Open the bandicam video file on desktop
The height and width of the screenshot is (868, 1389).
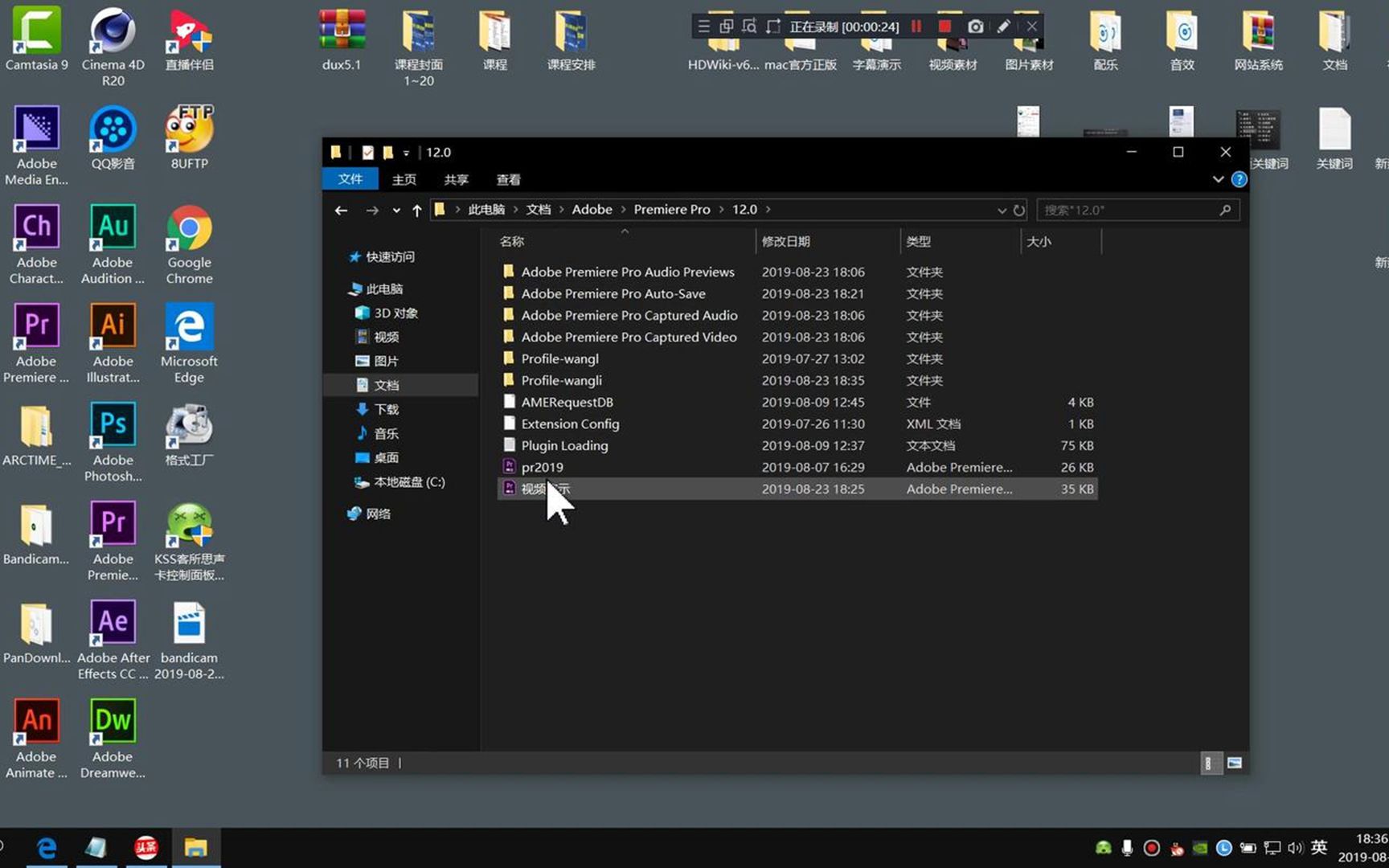click(x=189, y=640)
